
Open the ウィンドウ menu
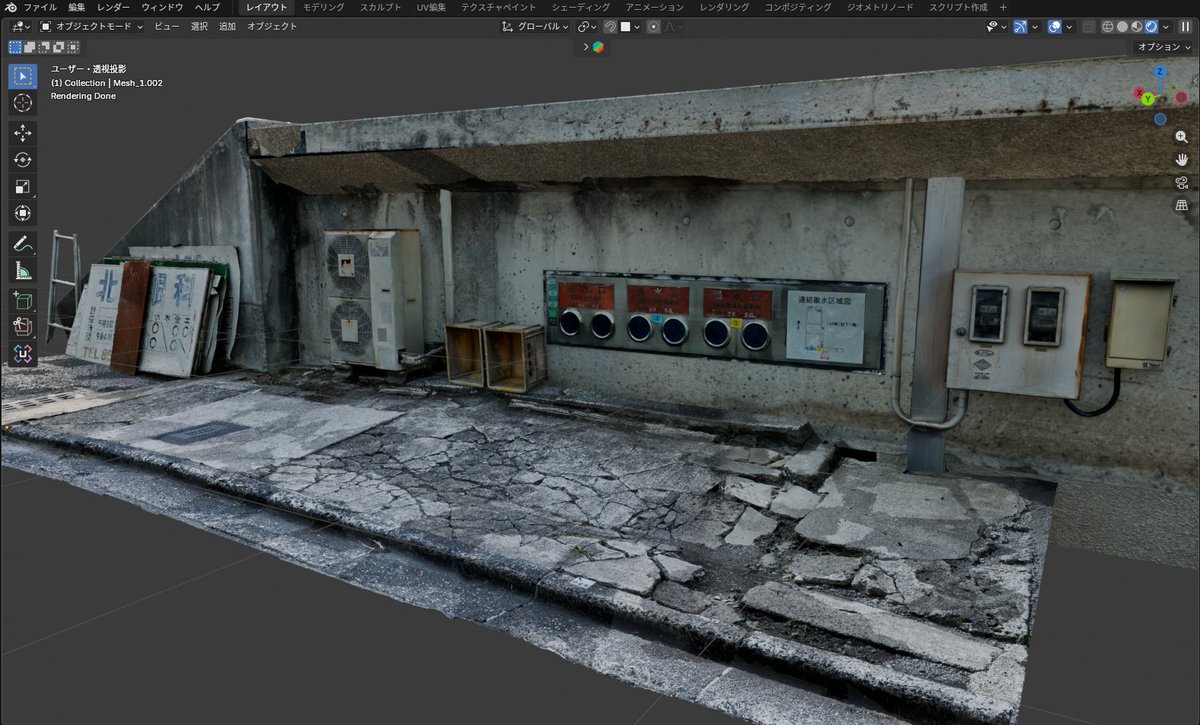coord(162,7)
